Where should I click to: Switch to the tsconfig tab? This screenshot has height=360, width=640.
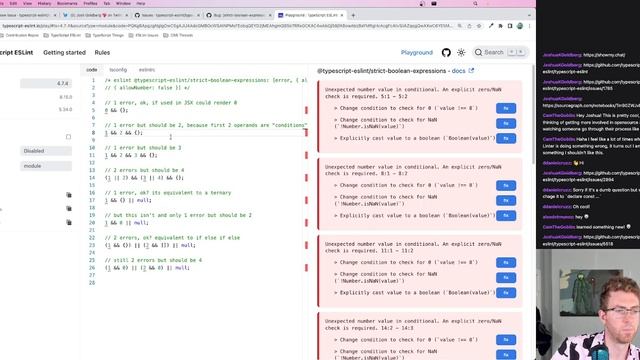click(x=118, y=70)
